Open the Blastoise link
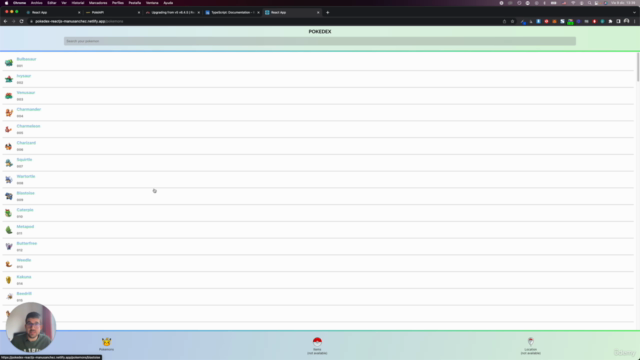 [25, 193]
